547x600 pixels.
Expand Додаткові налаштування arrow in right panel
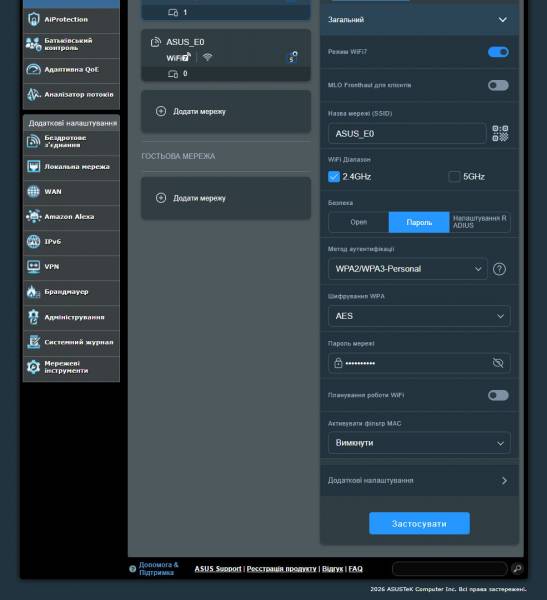(504, 480)
